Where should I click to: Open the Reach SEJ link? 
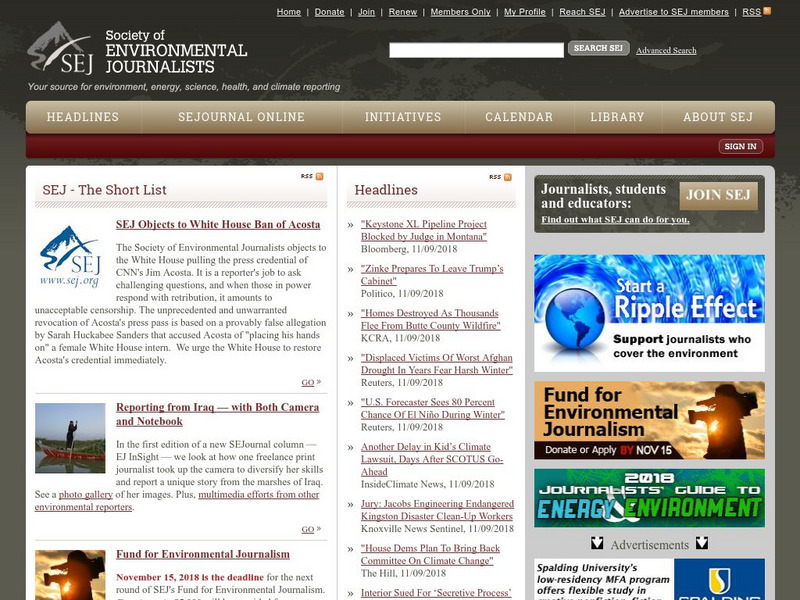582,12
